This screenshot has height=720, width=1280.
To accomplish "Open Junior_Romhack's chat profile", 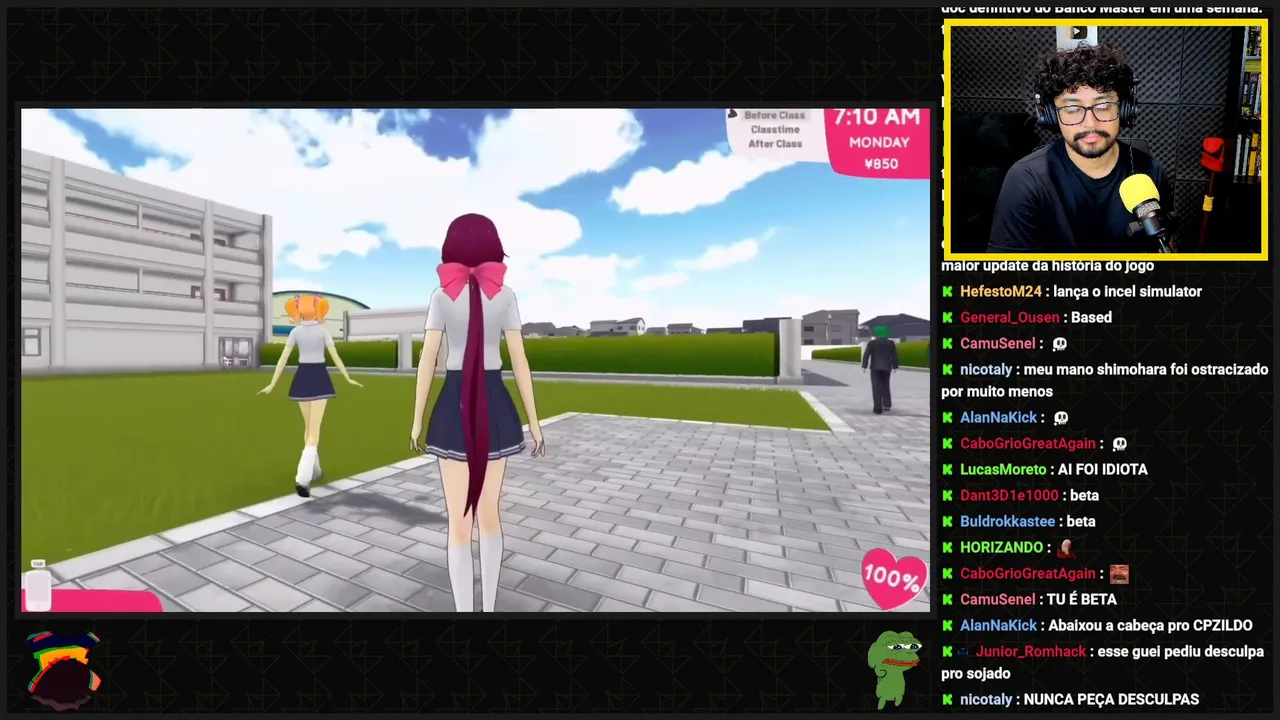I will tap(1031, 651).
